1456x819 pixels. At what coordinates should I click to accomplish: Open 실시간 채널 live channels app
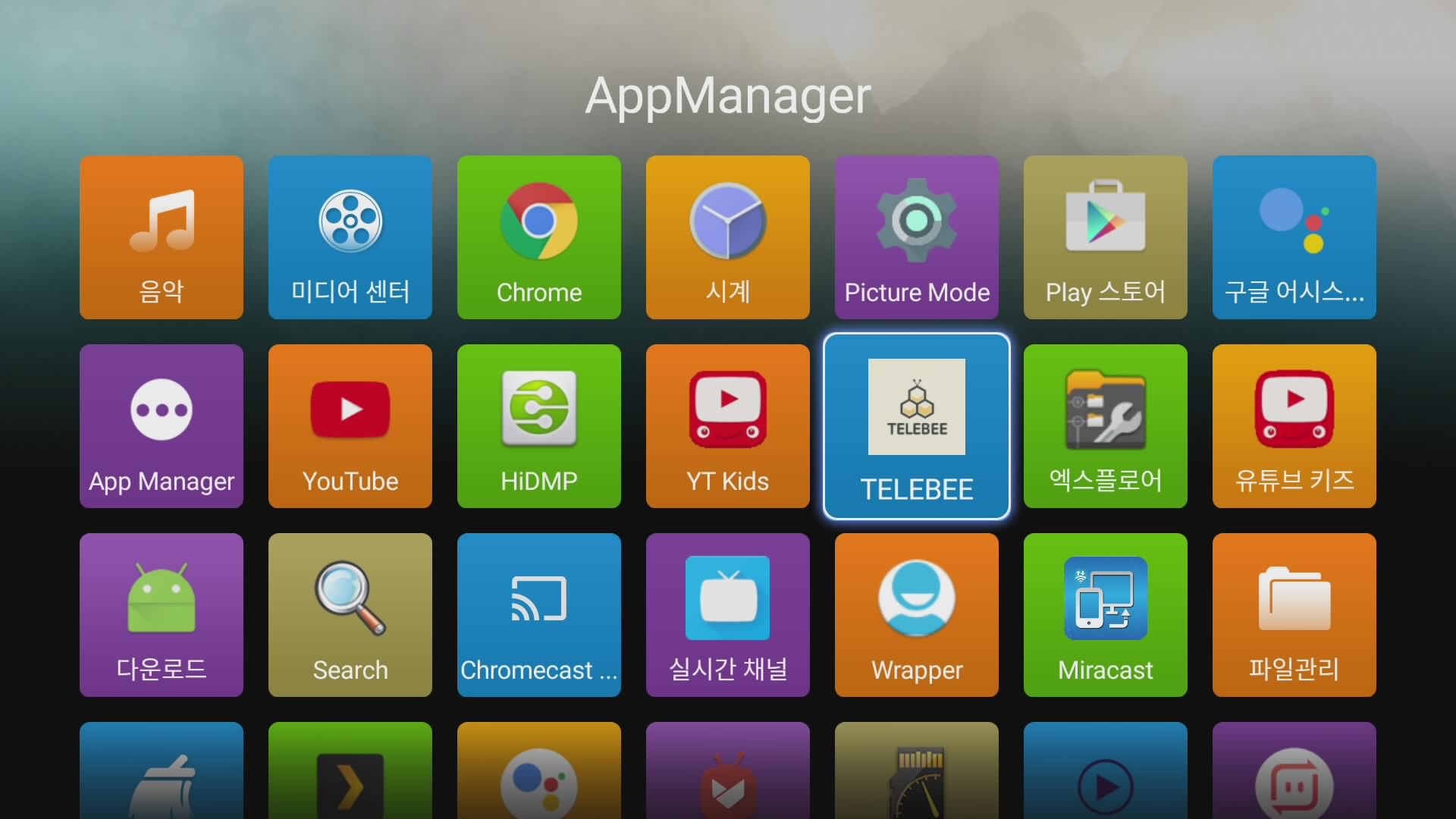click(728, 615)
